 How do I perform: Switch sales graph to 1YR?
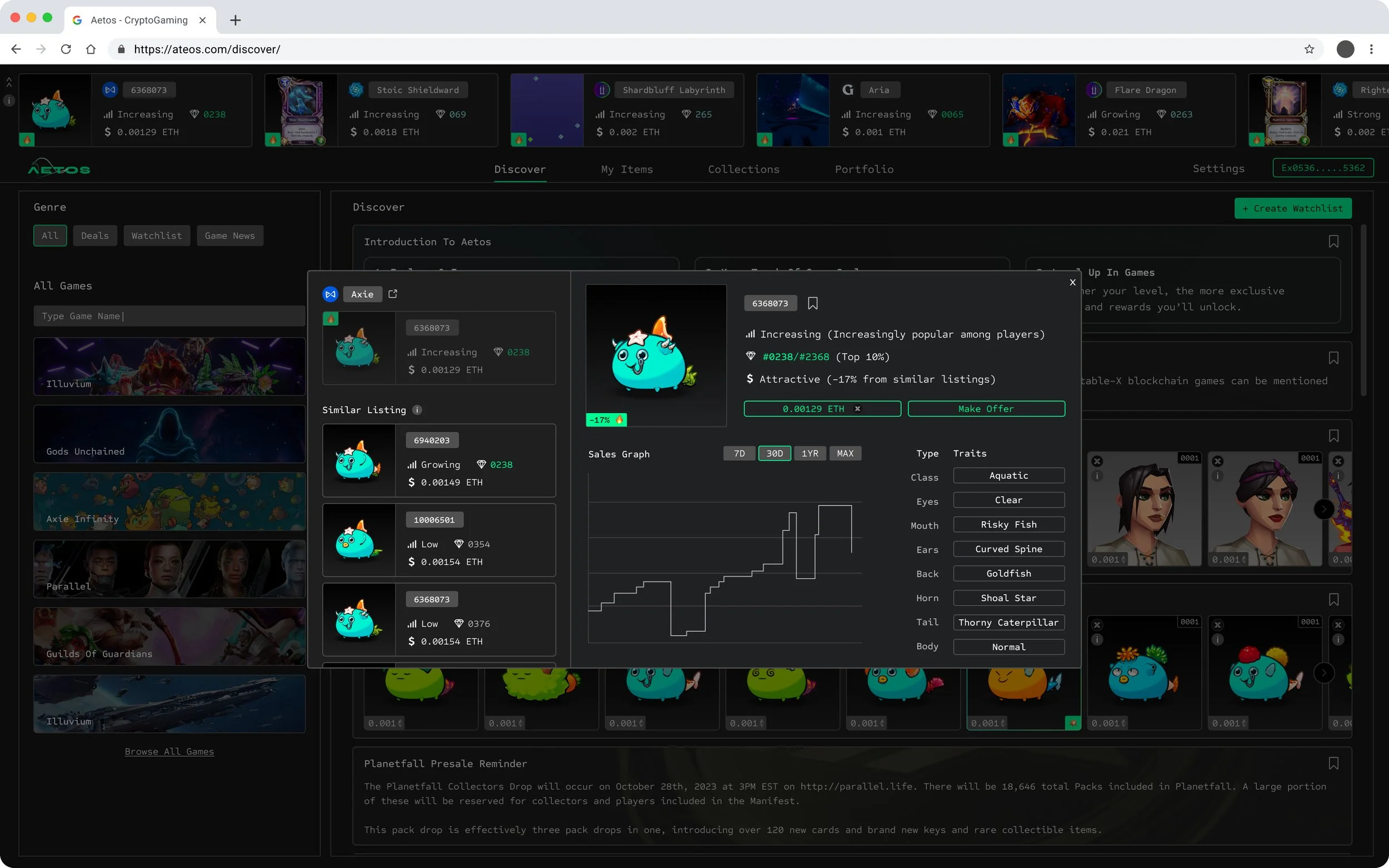click(x=810, y=454)
